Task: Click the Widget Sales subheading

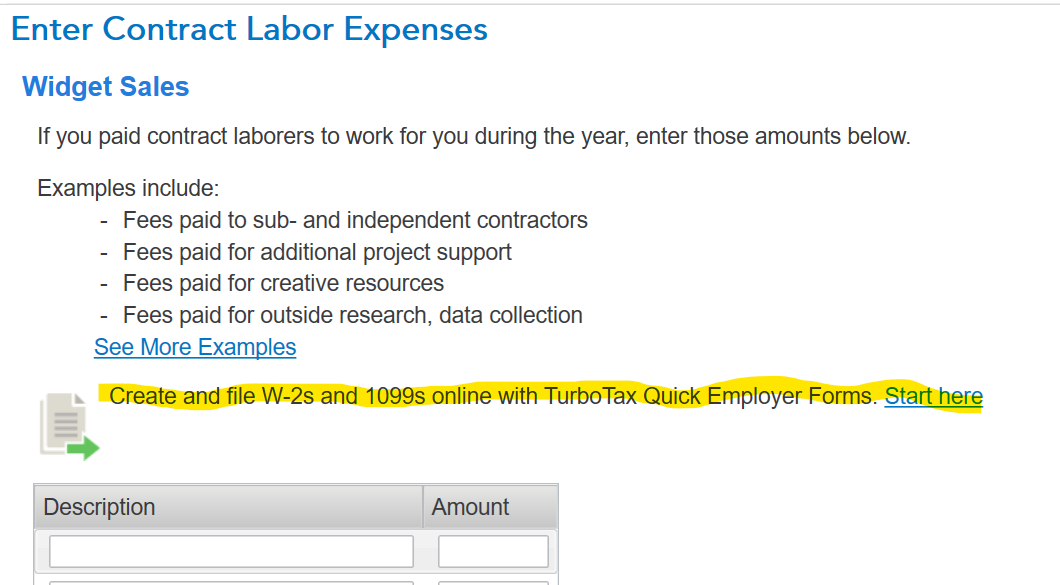Action: pyautogui.click(x=105, y=87)
